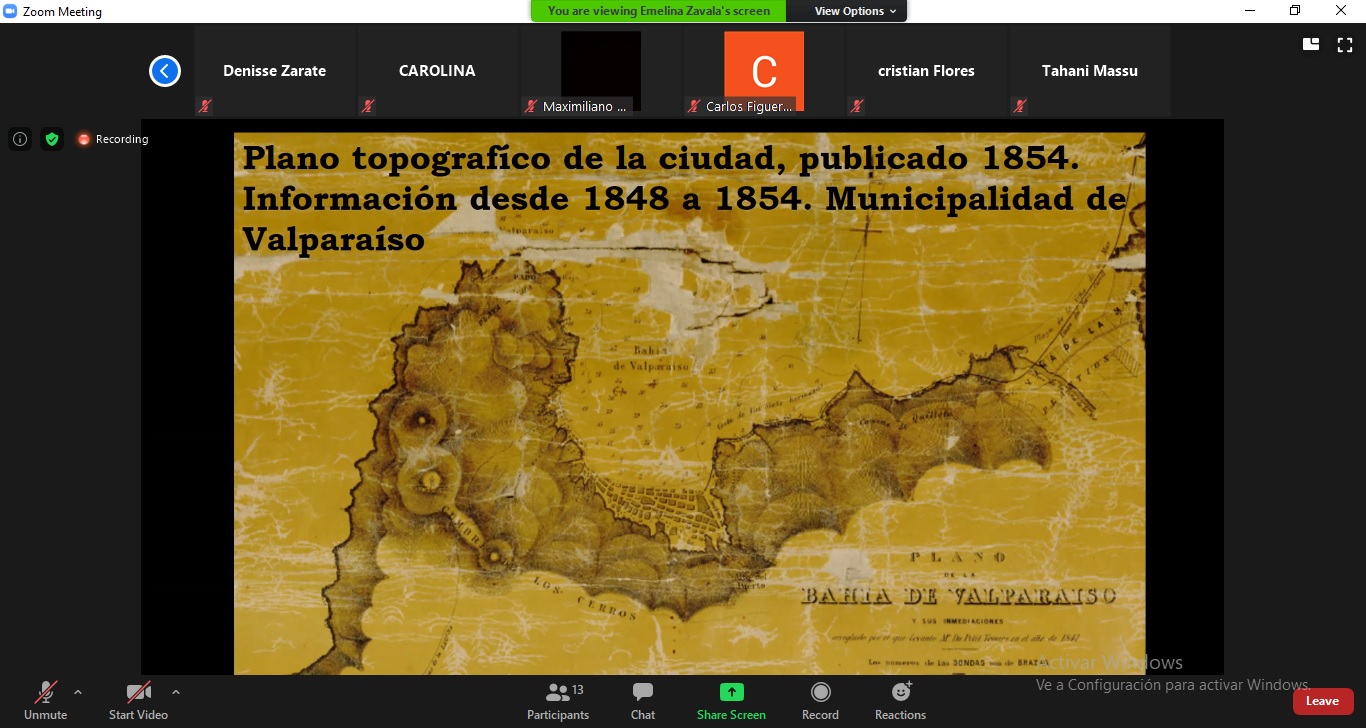The width and height of the screenshot is (1366, 728).
Task: Start recording with the Record button
Action: coord(820,700)
